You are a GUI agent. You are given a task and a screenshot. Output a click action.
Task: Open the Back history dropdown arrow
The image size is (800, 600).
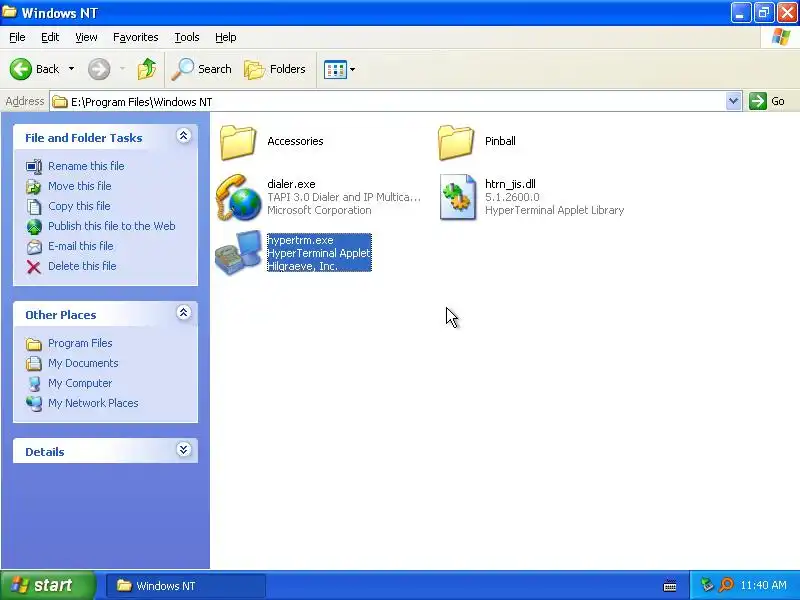[71, 69]
